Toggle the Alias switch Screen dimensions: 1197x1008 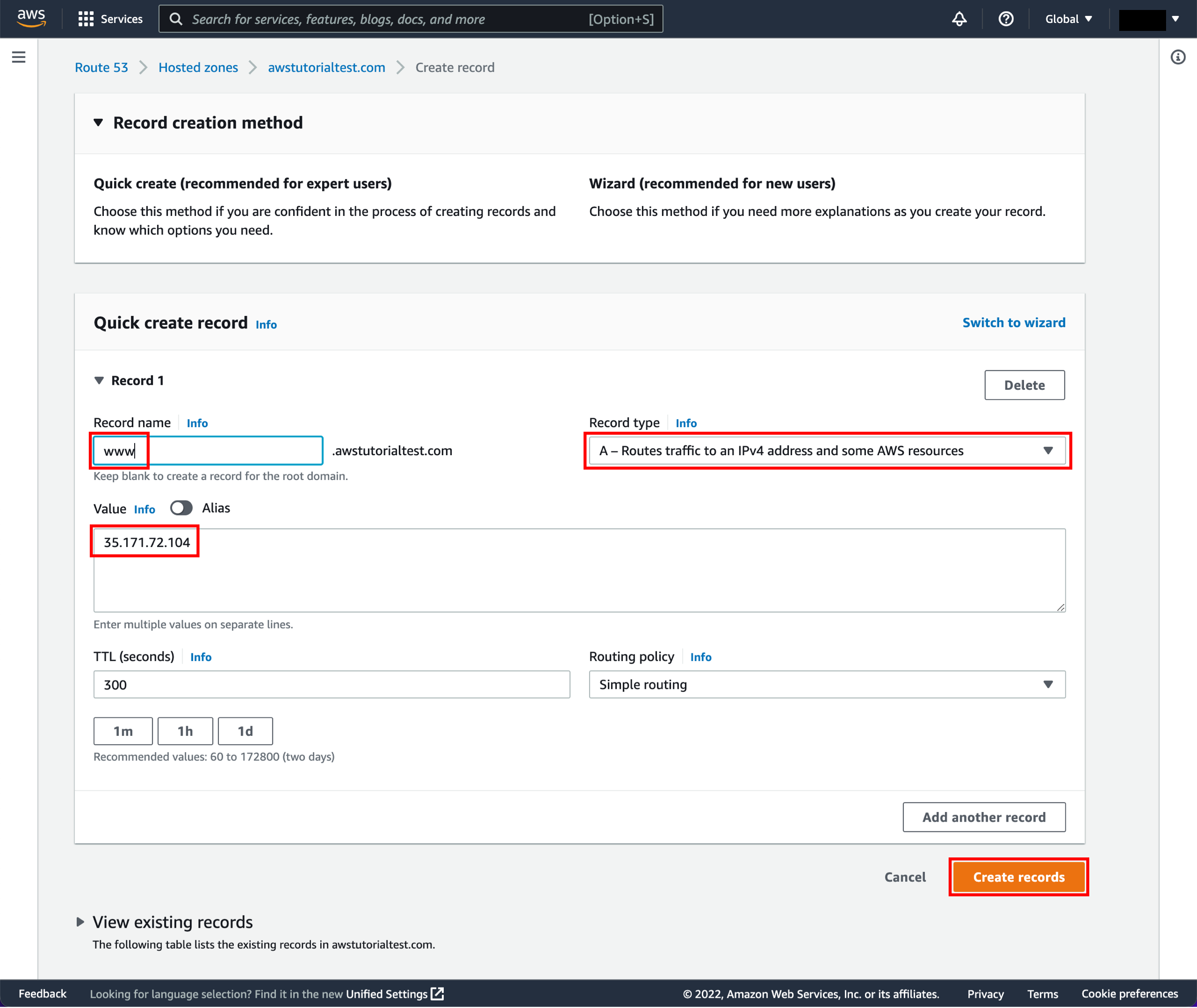tap(181, 508)
